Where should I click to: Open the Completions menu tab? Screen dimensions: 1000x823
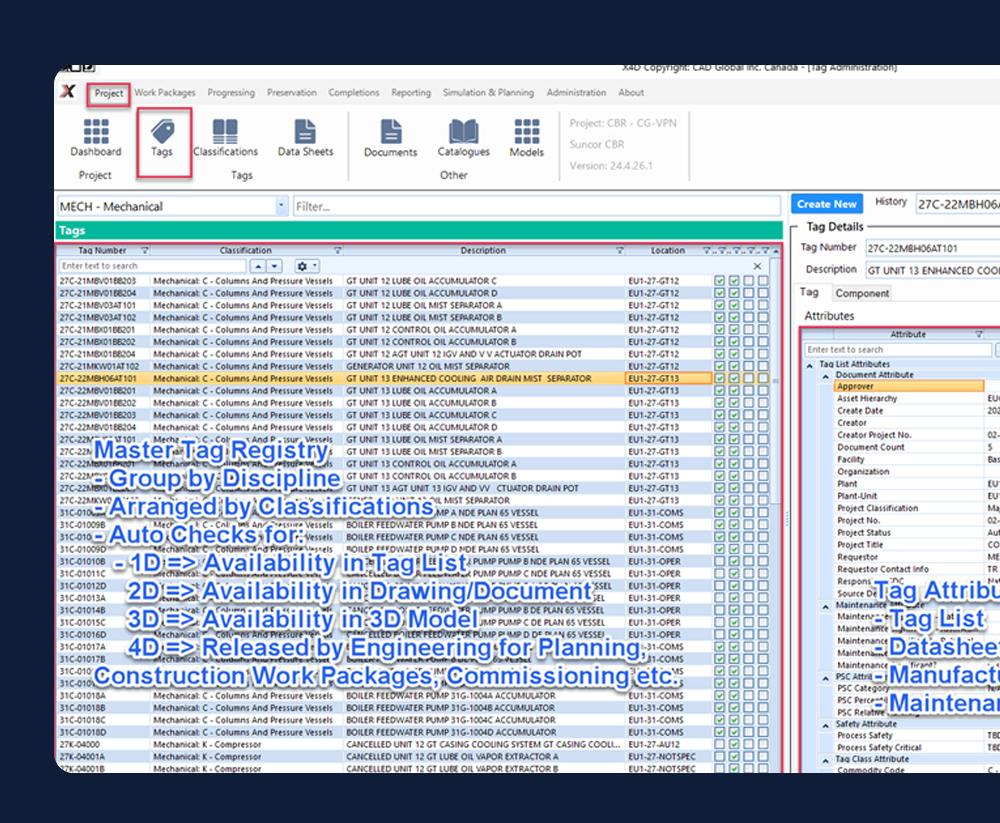354,93
